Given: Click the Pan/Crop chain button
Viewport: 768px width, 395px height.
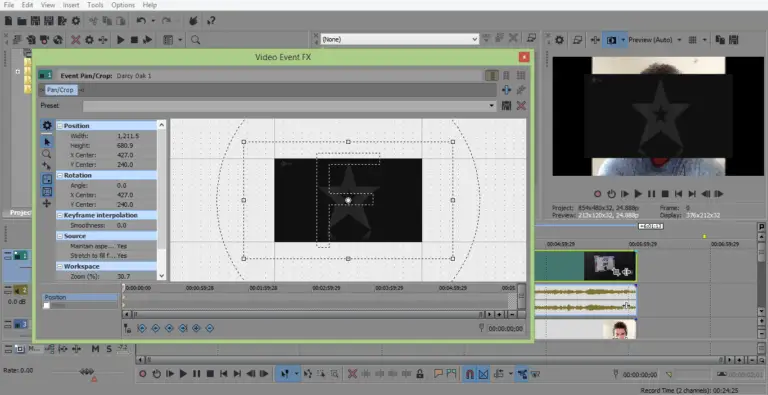Looking at the screenshot, I should tap(60, 90).
